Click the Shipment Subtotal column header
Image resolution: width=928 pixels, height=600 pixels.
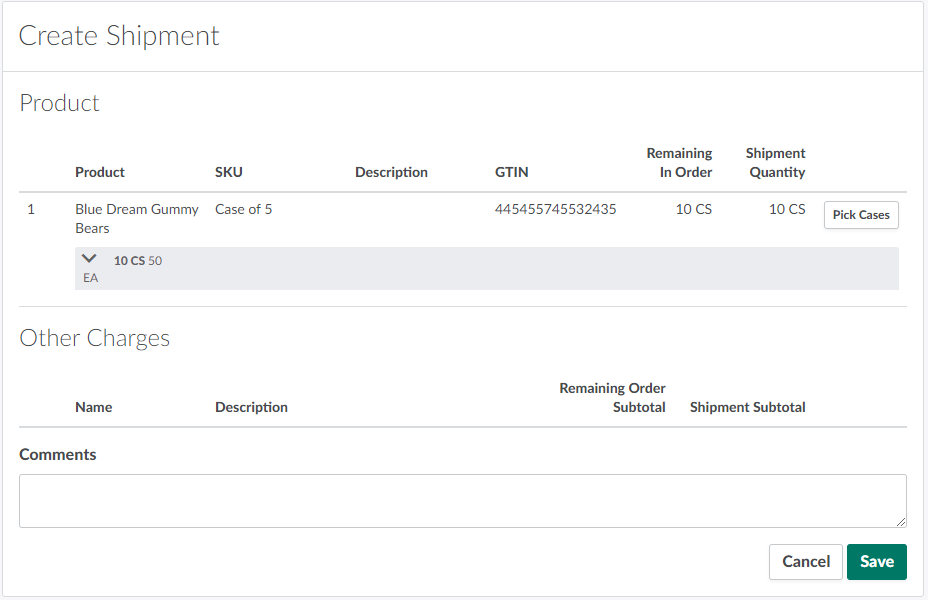coord(747,407)
